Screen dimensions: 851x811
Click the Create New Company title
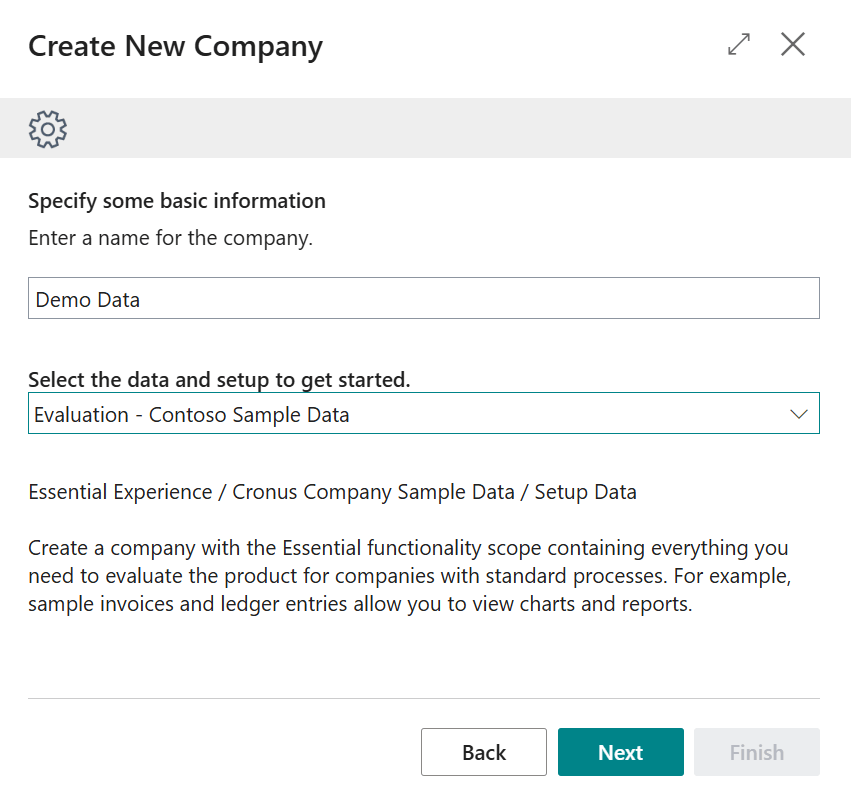[175, 46]
